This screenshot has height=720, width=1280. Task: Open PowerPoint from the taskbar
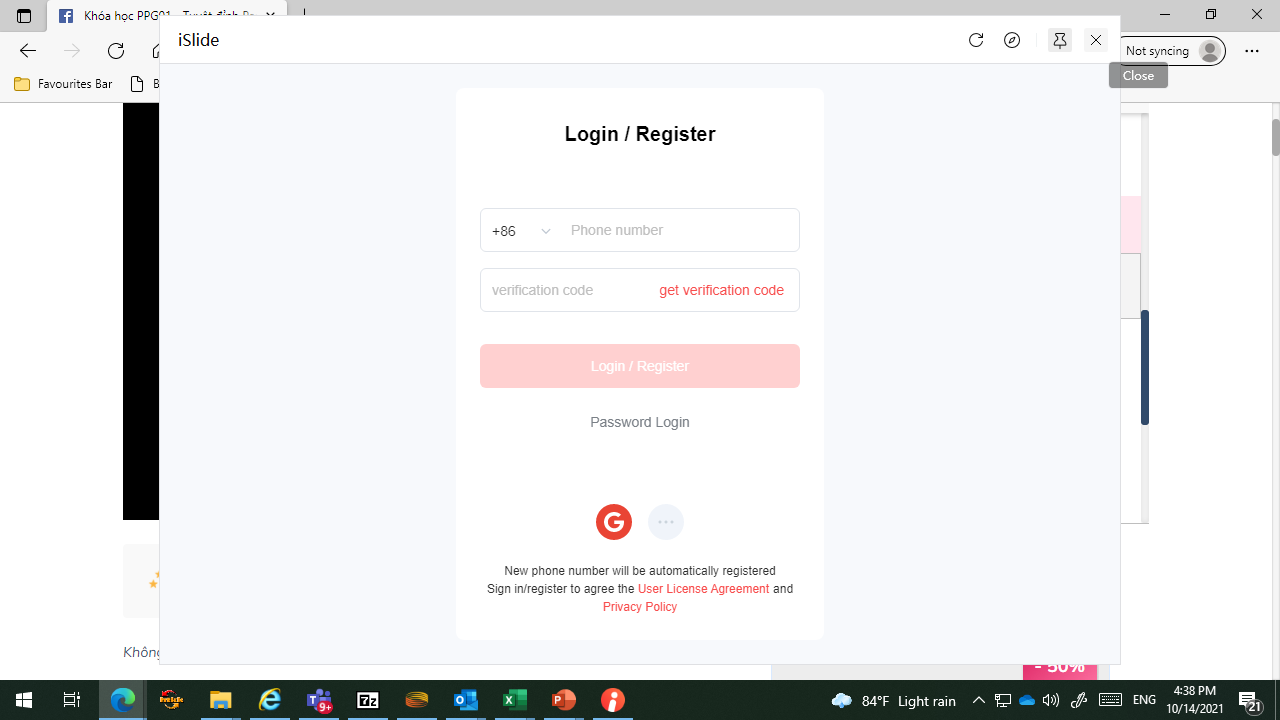click(564, 700)
